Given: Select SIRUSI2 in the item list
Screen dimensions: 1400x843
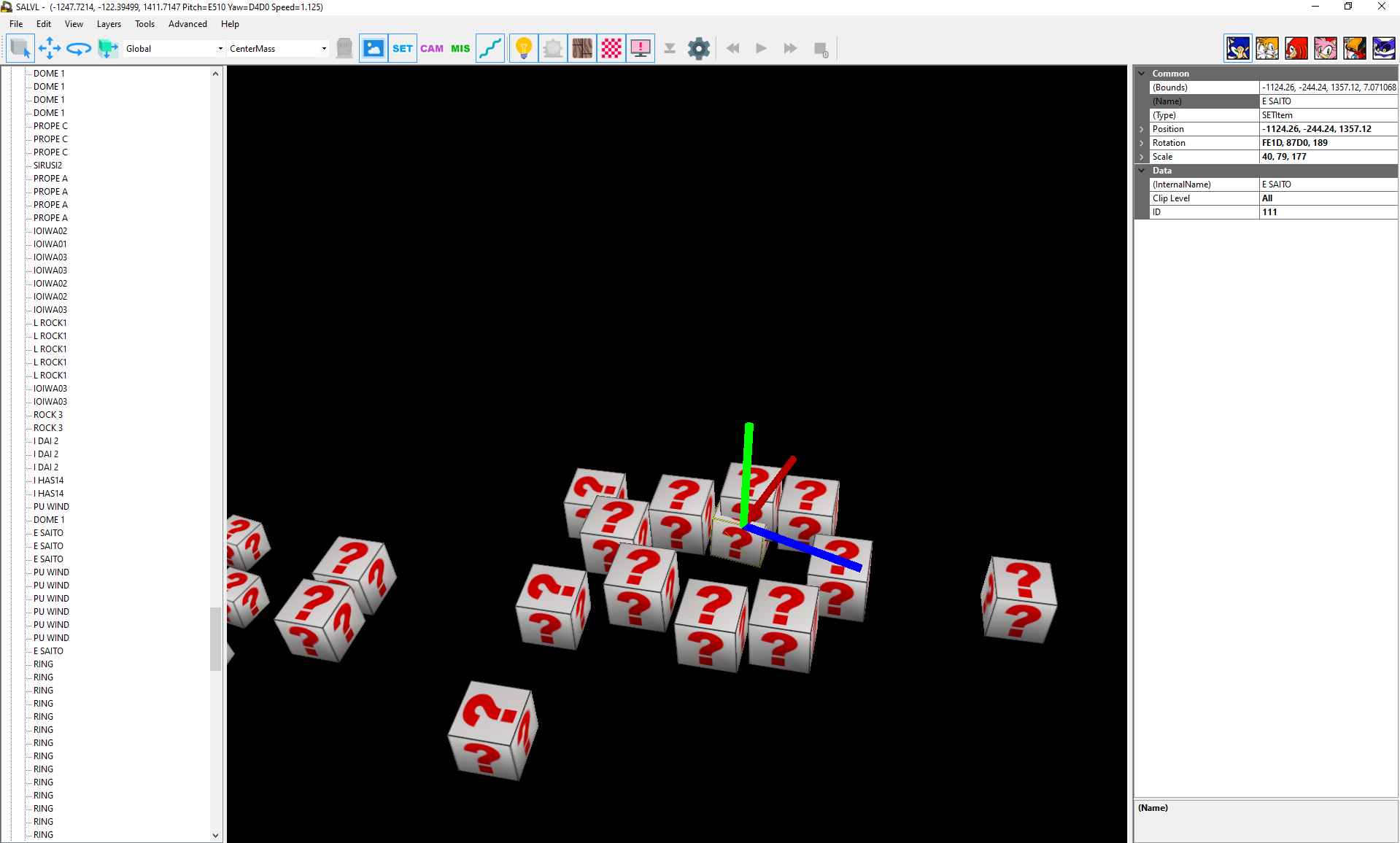Looking at the screenshot, I should 47,166.
